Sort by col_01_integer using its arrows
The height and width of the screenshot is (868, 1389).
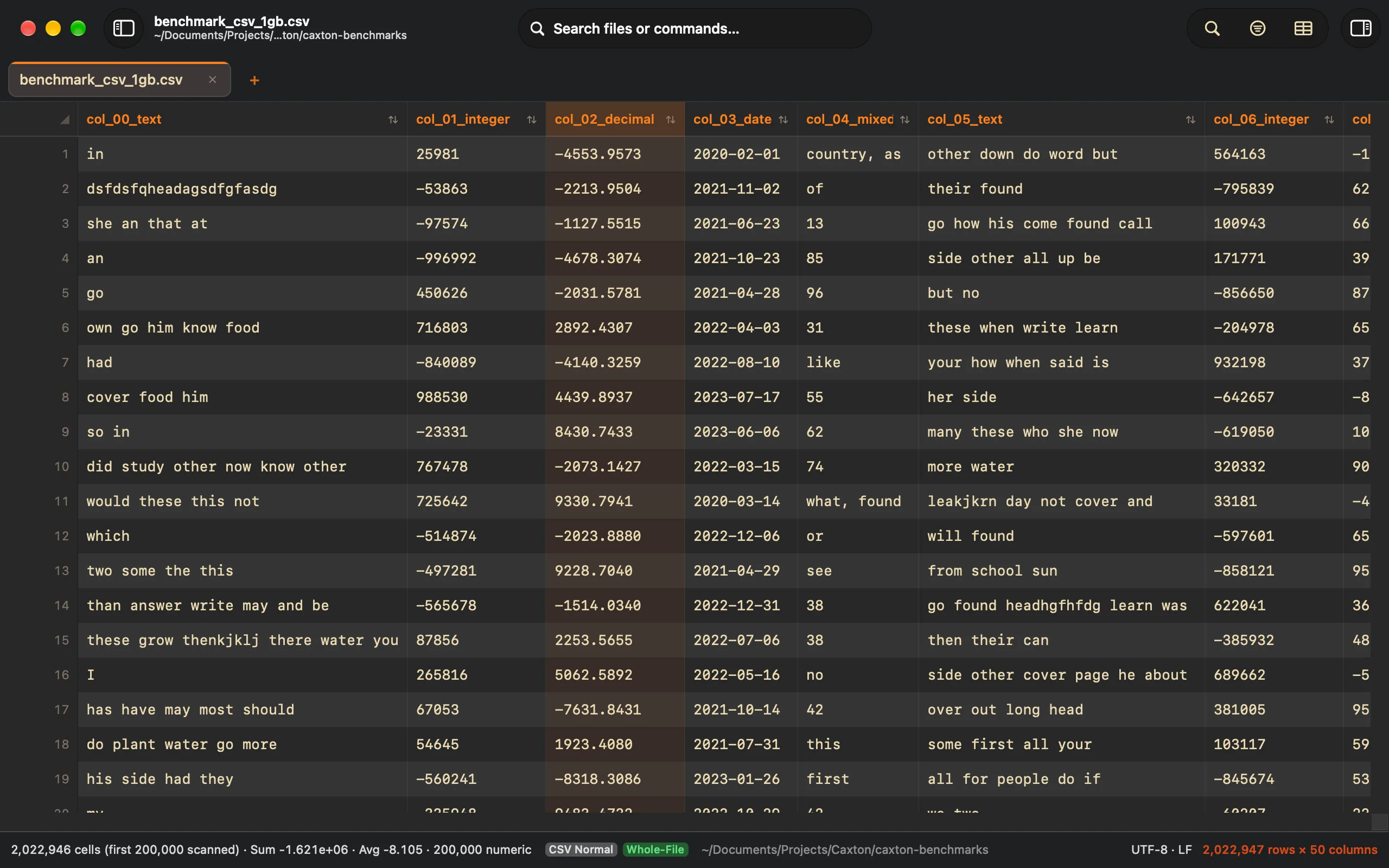pos(532,119)
